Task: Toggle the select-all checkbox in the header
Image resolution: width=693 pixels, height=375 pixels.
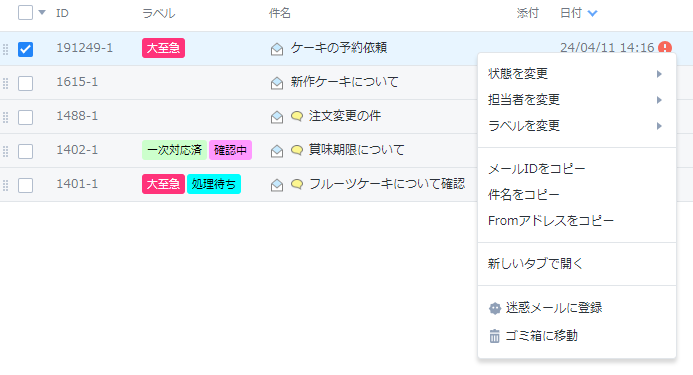Action: click(x=25, y=12)
